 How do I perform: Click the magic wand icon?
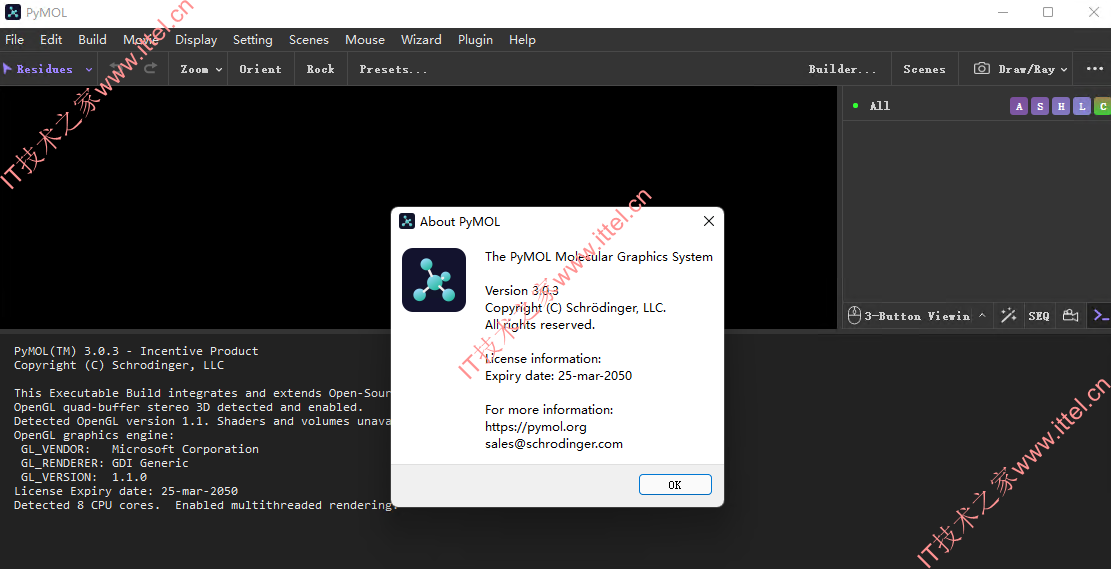pyautogui.click(x=1008, y=315)
